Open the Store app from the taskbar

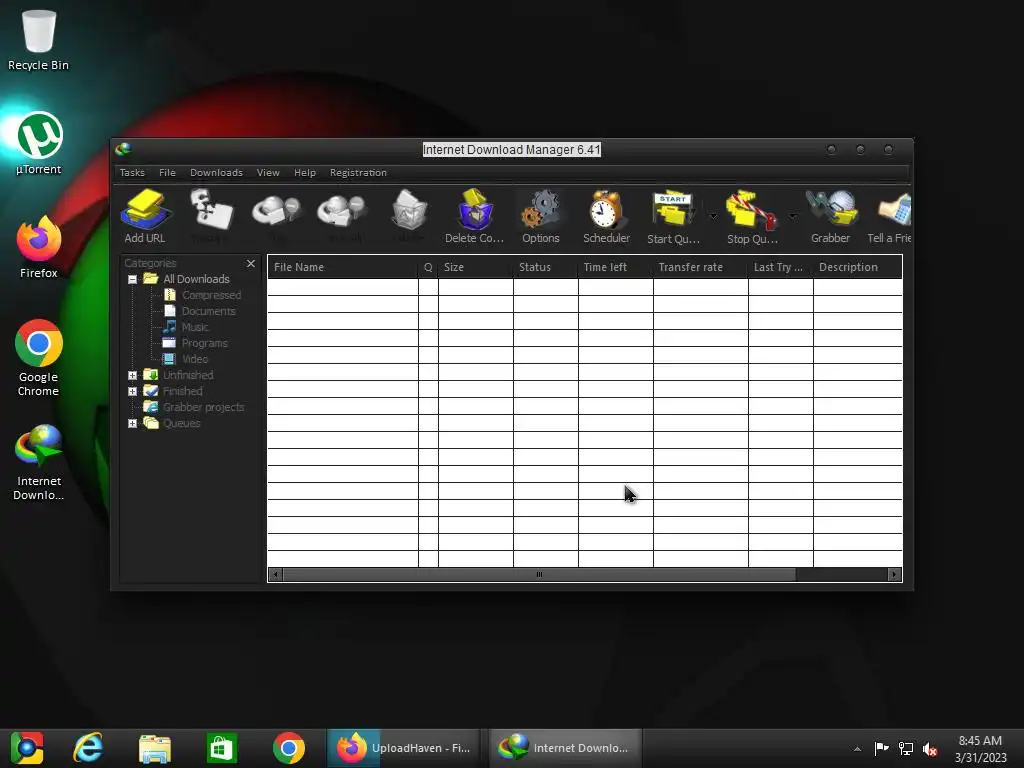click(x=221, y=748)
